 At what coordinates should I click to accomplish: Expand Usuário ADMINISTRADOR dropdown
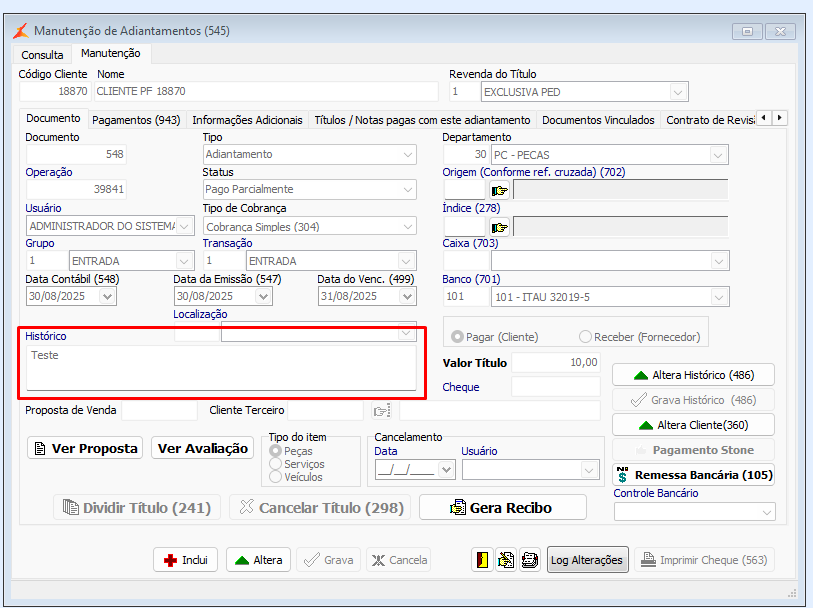(x=184, y=226)
